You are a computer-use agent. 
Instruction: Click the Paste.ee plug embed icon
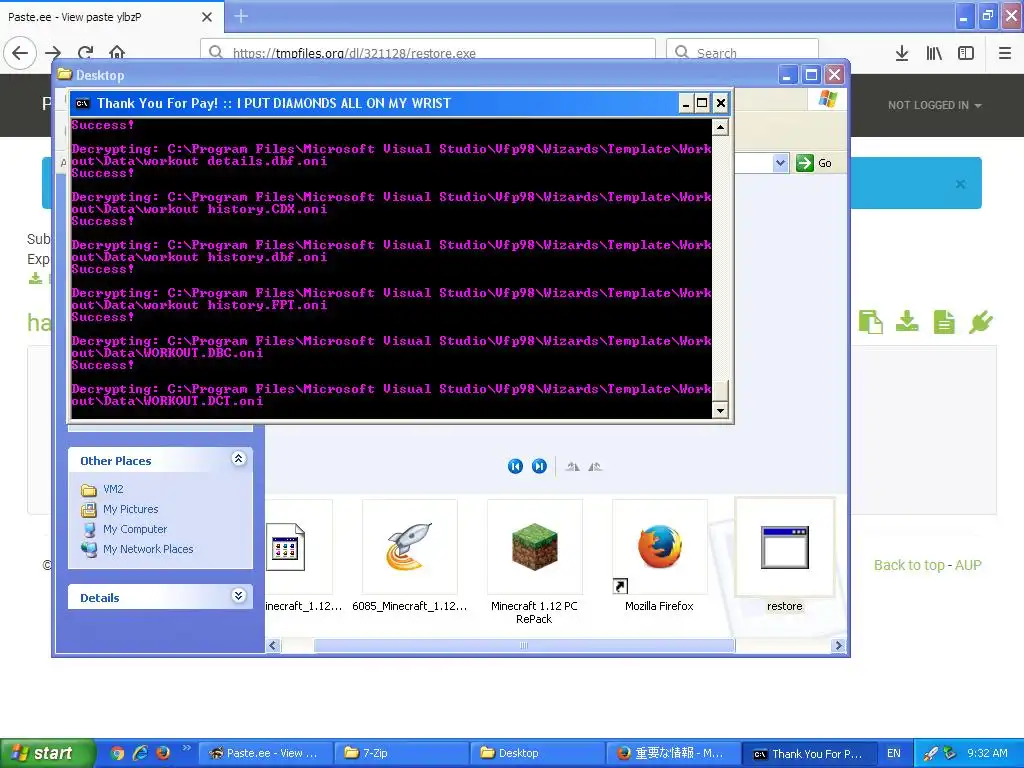point(981,321)
